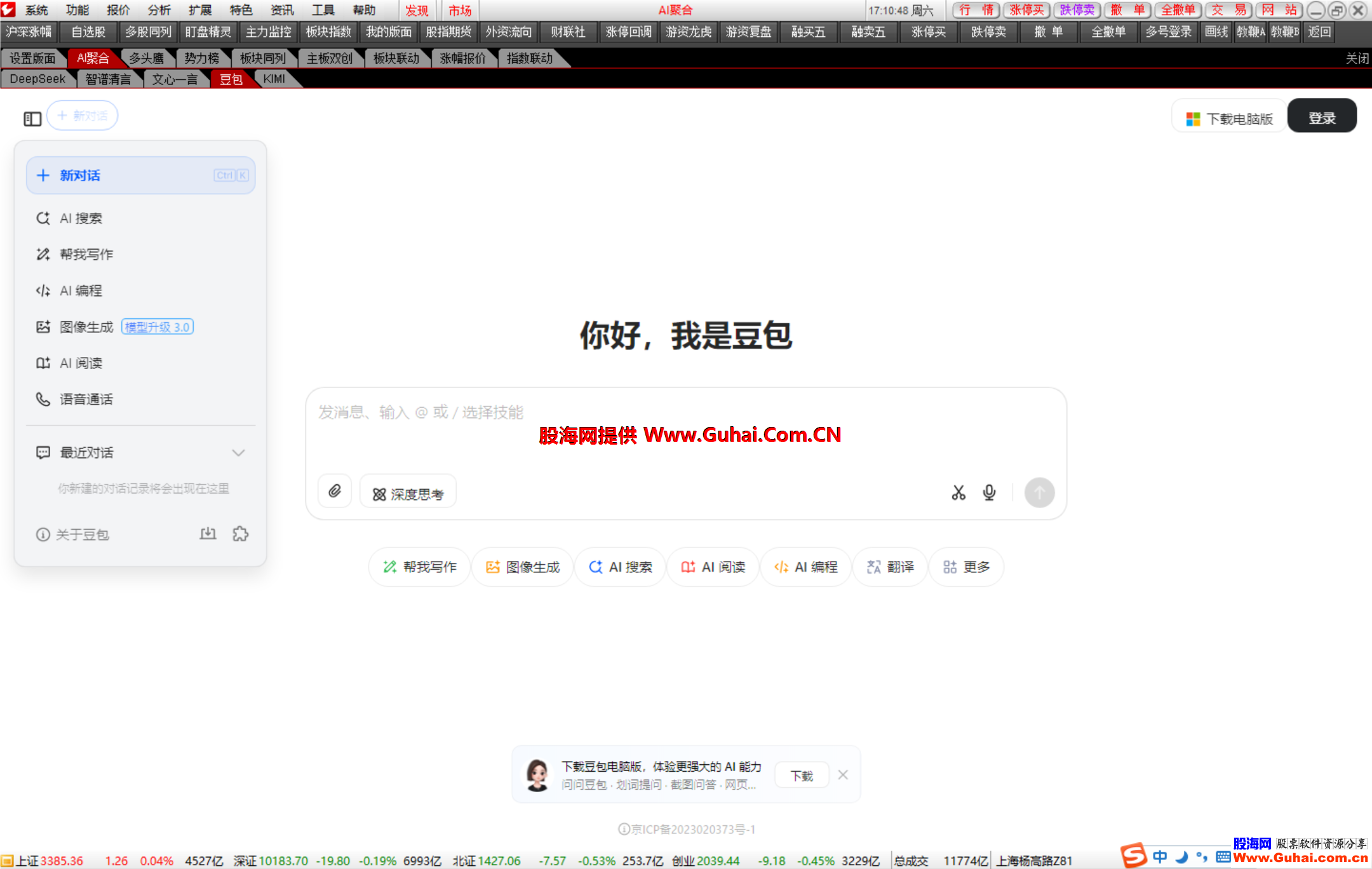Open AI 搜索 in sidebar
This screenshot has height=869, width=1372.
(141, 219)
